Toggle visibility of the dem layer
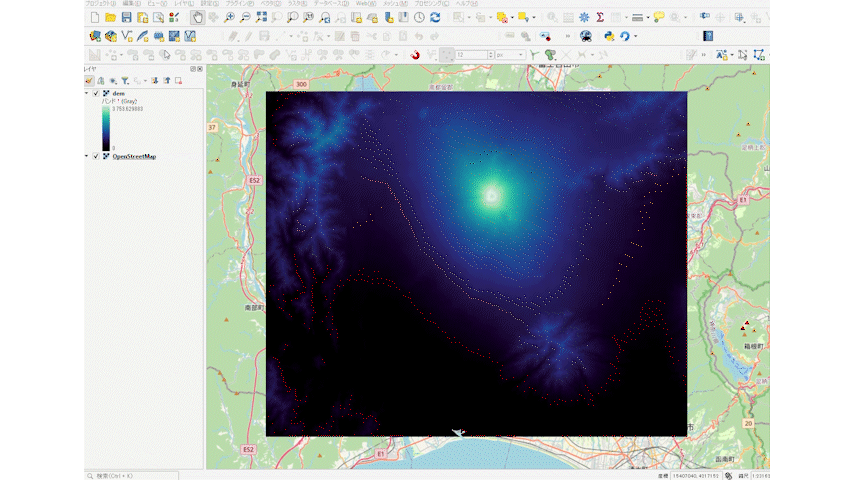This screenshot has height=480, width=854. pos(96,94)
